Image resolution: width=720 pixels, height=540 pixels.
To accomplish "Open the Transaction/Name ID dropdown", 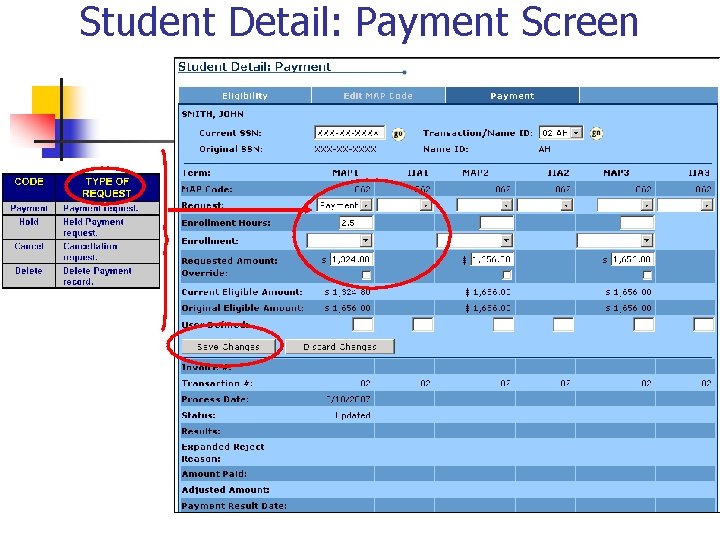I will (561, 133).
